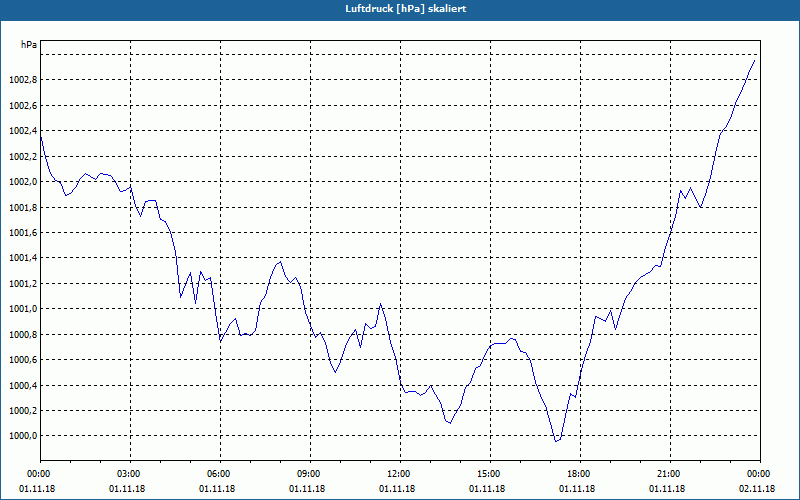Click the 00:00 label dated 02.11.18
The image size is (800, 500).
(x=760, y=474)
